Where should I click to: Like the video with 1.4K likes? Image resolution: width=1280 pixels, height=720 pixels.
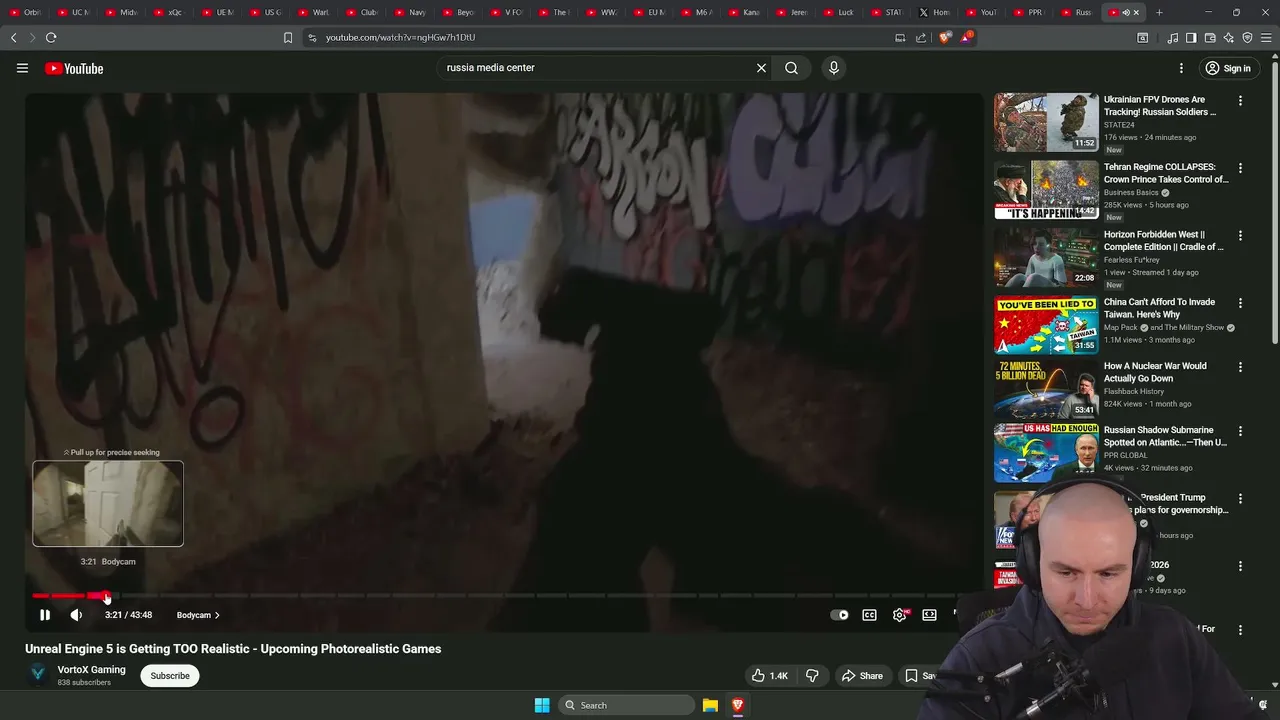coord(770,676)
